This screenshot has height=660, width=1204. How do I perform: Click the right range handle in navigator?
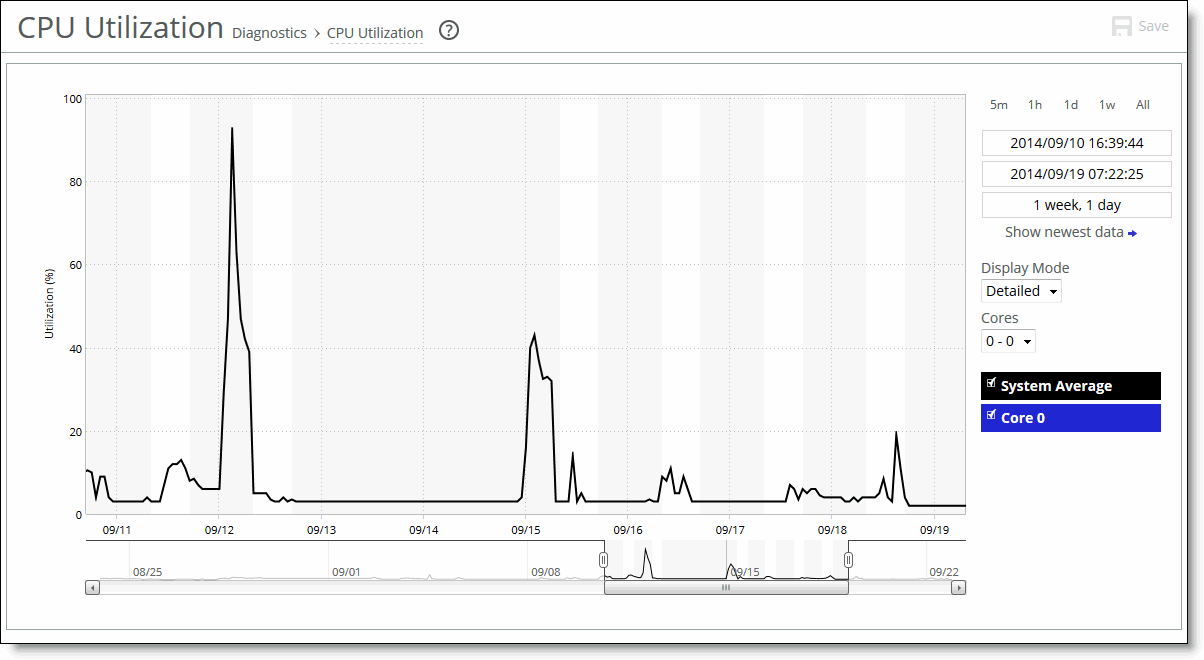coord(849,559)
